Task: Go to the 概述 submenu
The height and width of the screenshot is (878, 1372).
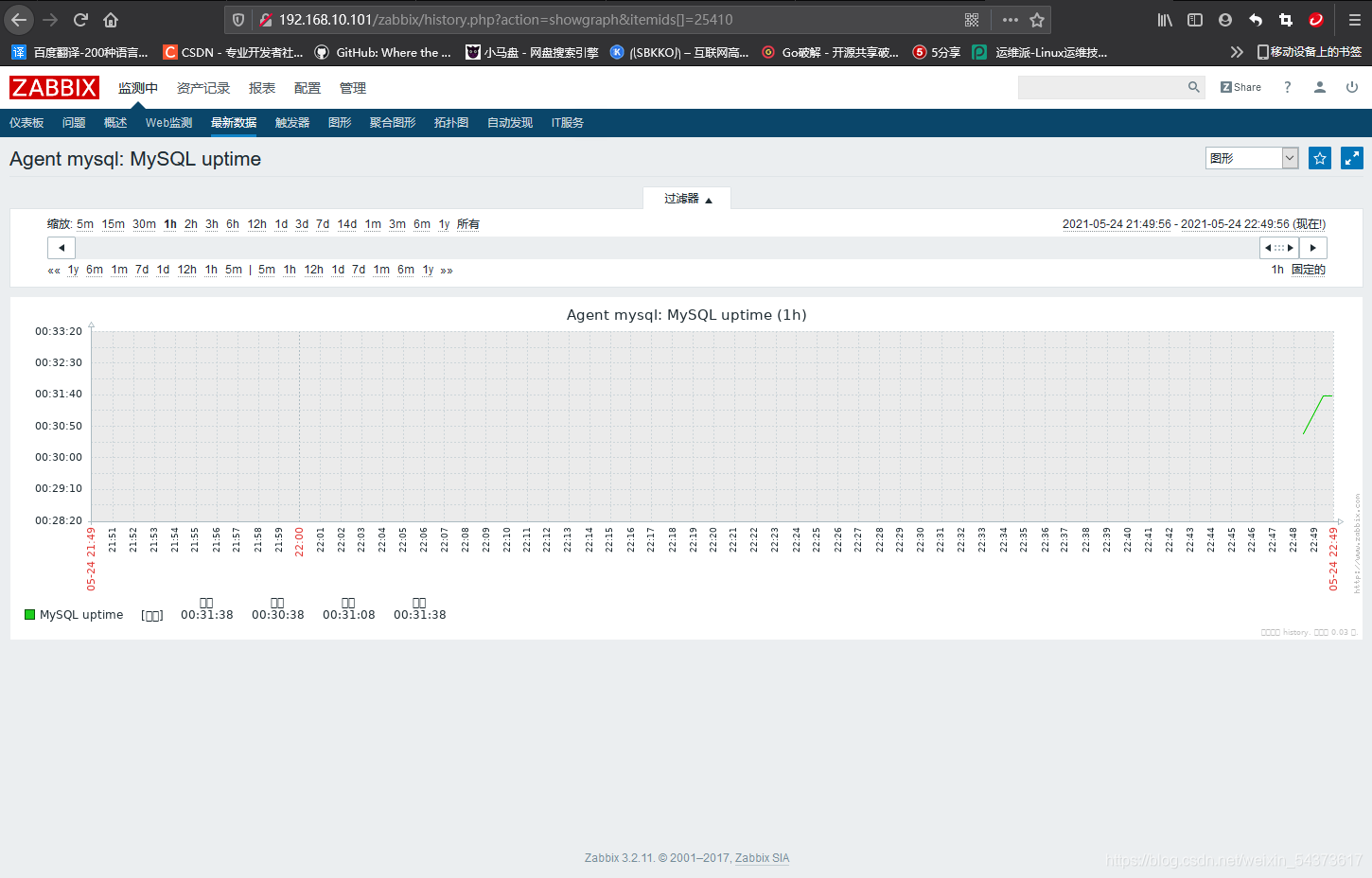Action: (x=115, y=123)
